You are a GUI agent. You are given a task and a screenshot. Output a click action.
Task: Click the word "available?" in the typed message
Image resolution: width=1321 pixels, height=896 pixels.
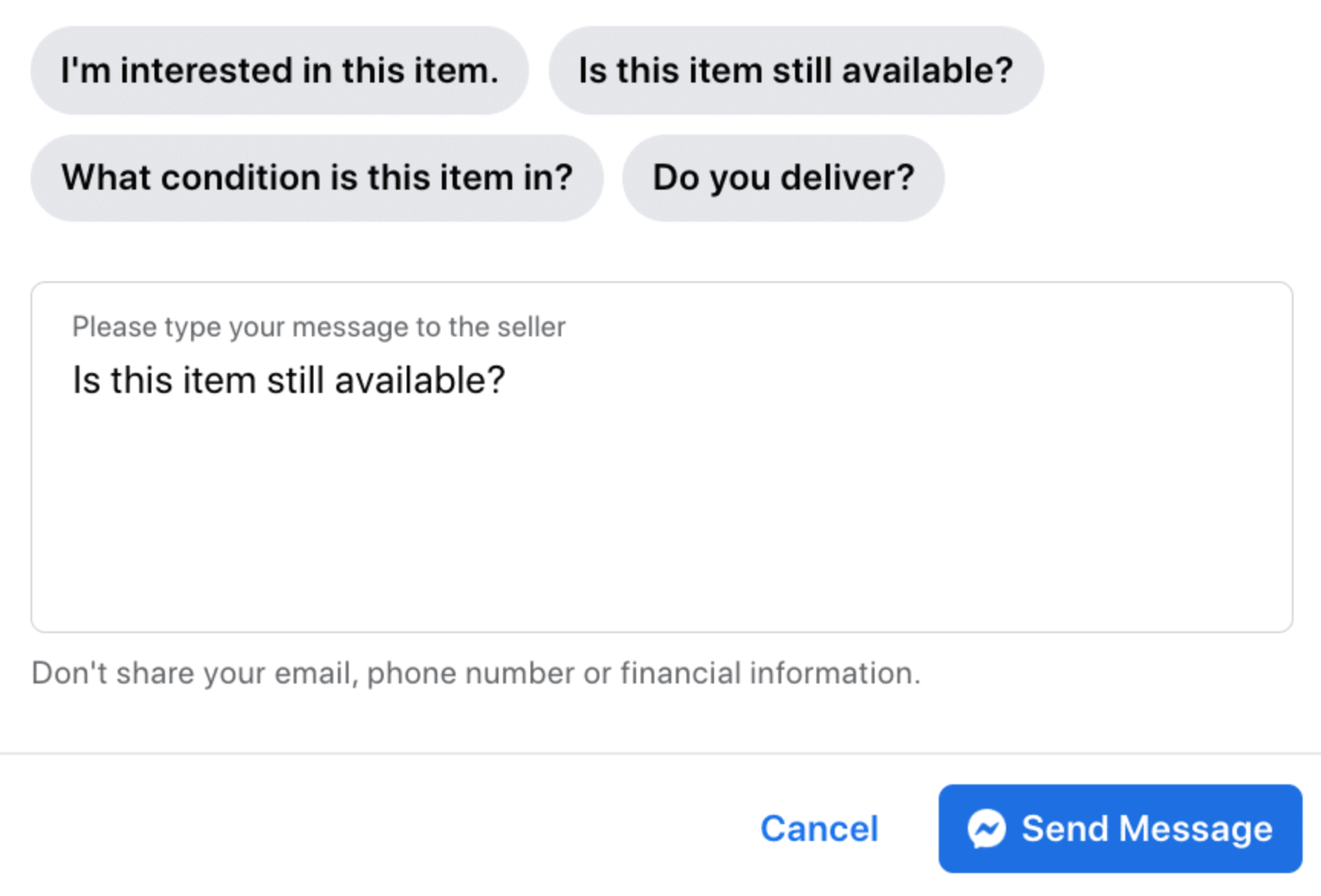click(x=420, y=380)
